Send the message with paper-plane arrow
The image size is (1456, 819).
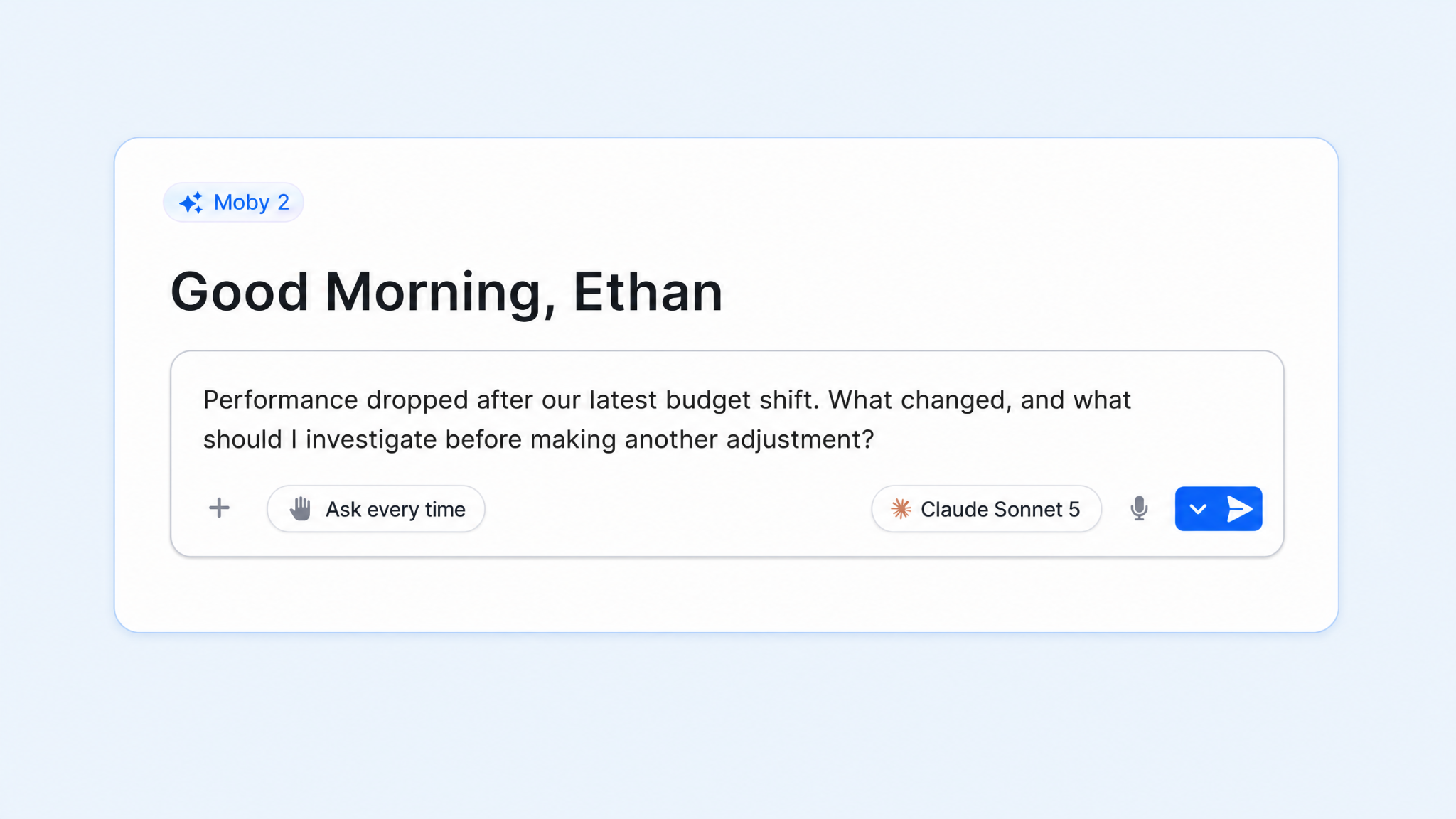[1239, 508]
